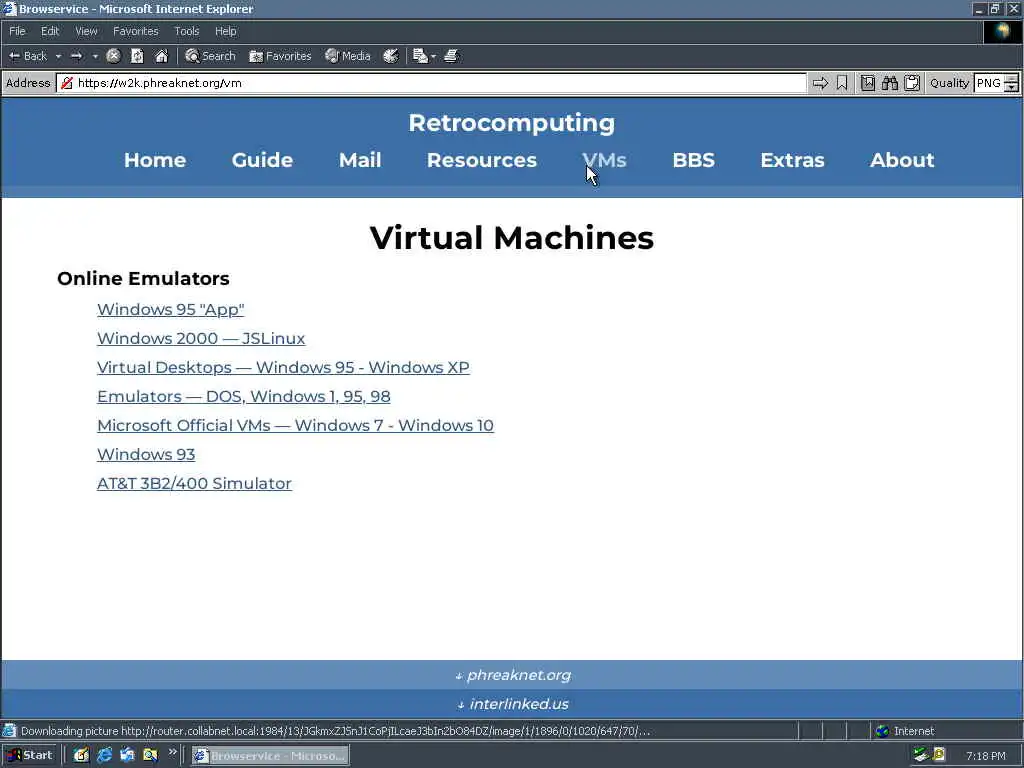The width and height of the screenshot is (1024, 768).
Task: Click the interlinked.us footer link
Action: pos(513,704)
